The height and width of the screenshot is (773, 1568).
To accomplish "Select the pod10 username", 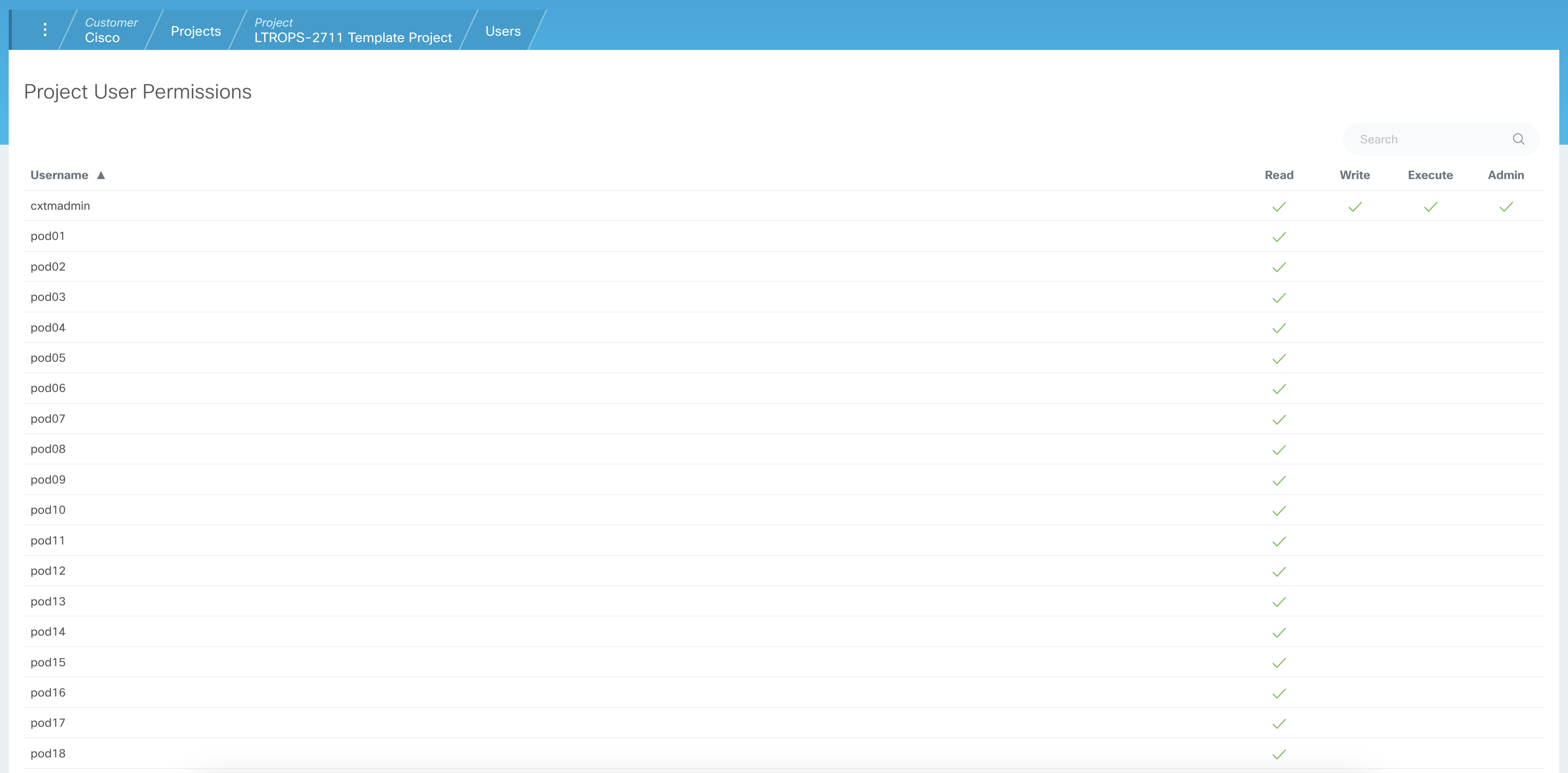I will (48, 510).
